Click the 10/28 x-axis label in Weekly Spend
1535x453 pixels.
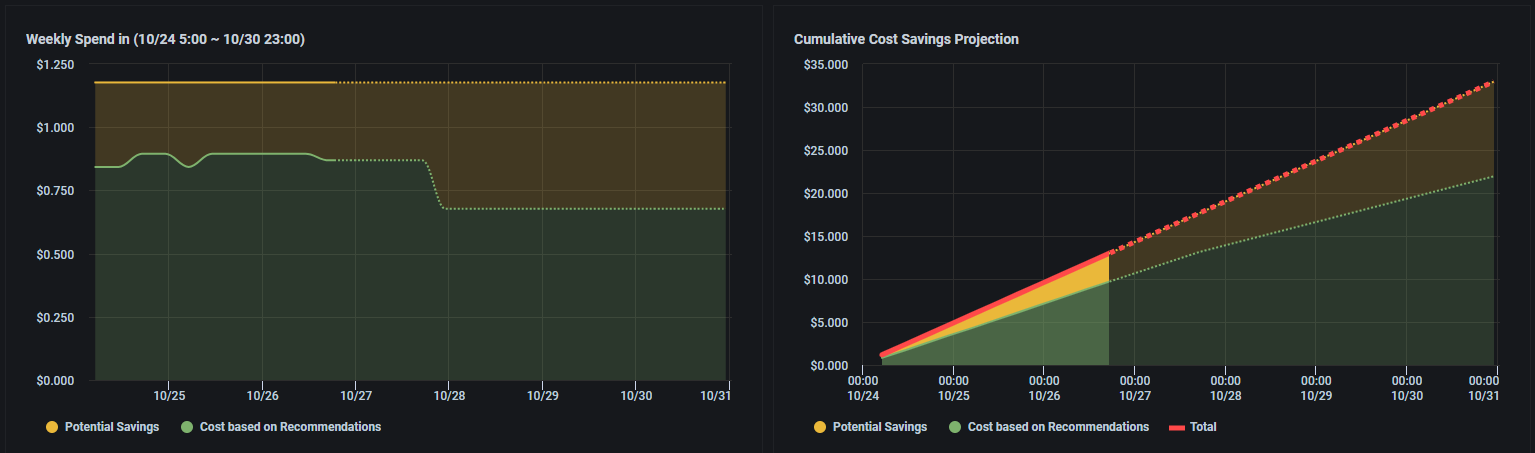(x=448, y=396)
